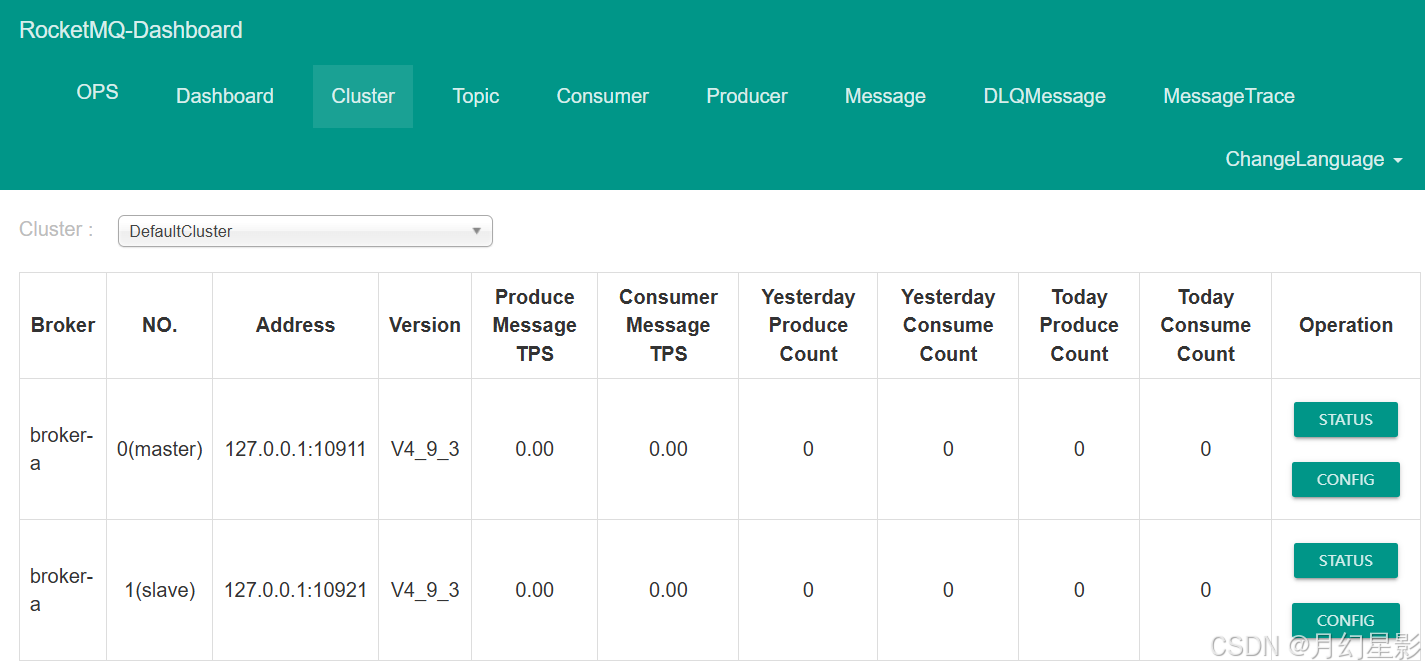The height and width of the screenshot is (672, 1425).
Task: Click the V4_9_3 version in slave row
Action: (425, 590)
